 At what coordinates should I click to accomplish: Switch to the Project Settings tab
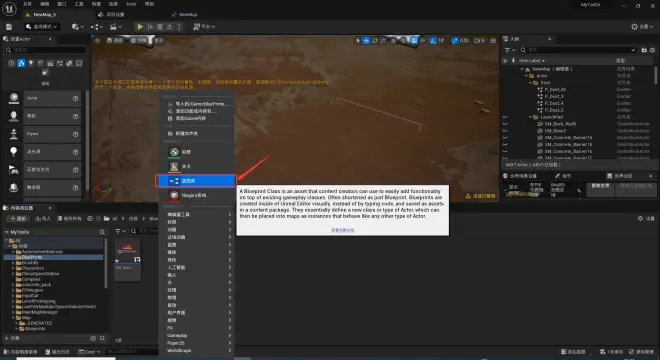point(112,14)
